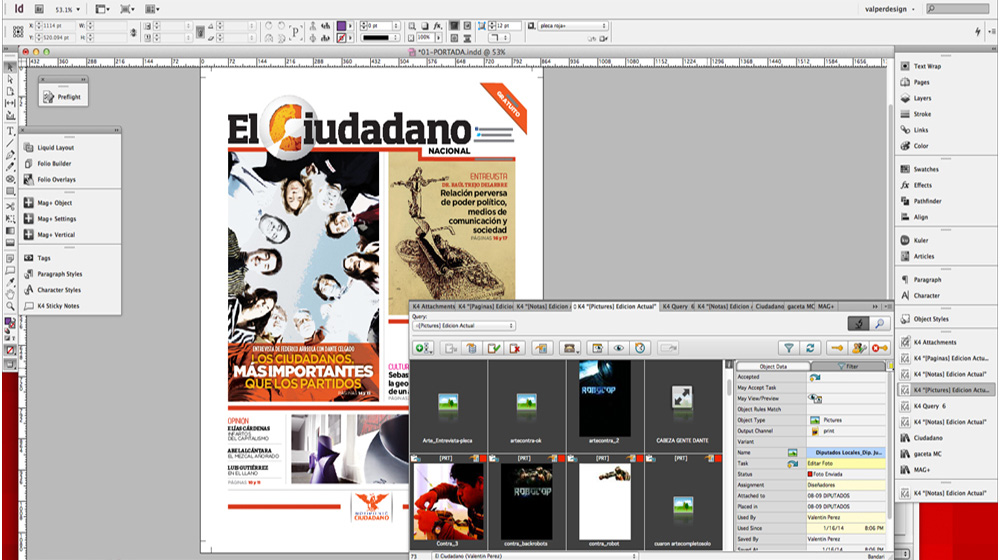
Task: Switch to the K4 Attachments tab
Action: (433, 305)
